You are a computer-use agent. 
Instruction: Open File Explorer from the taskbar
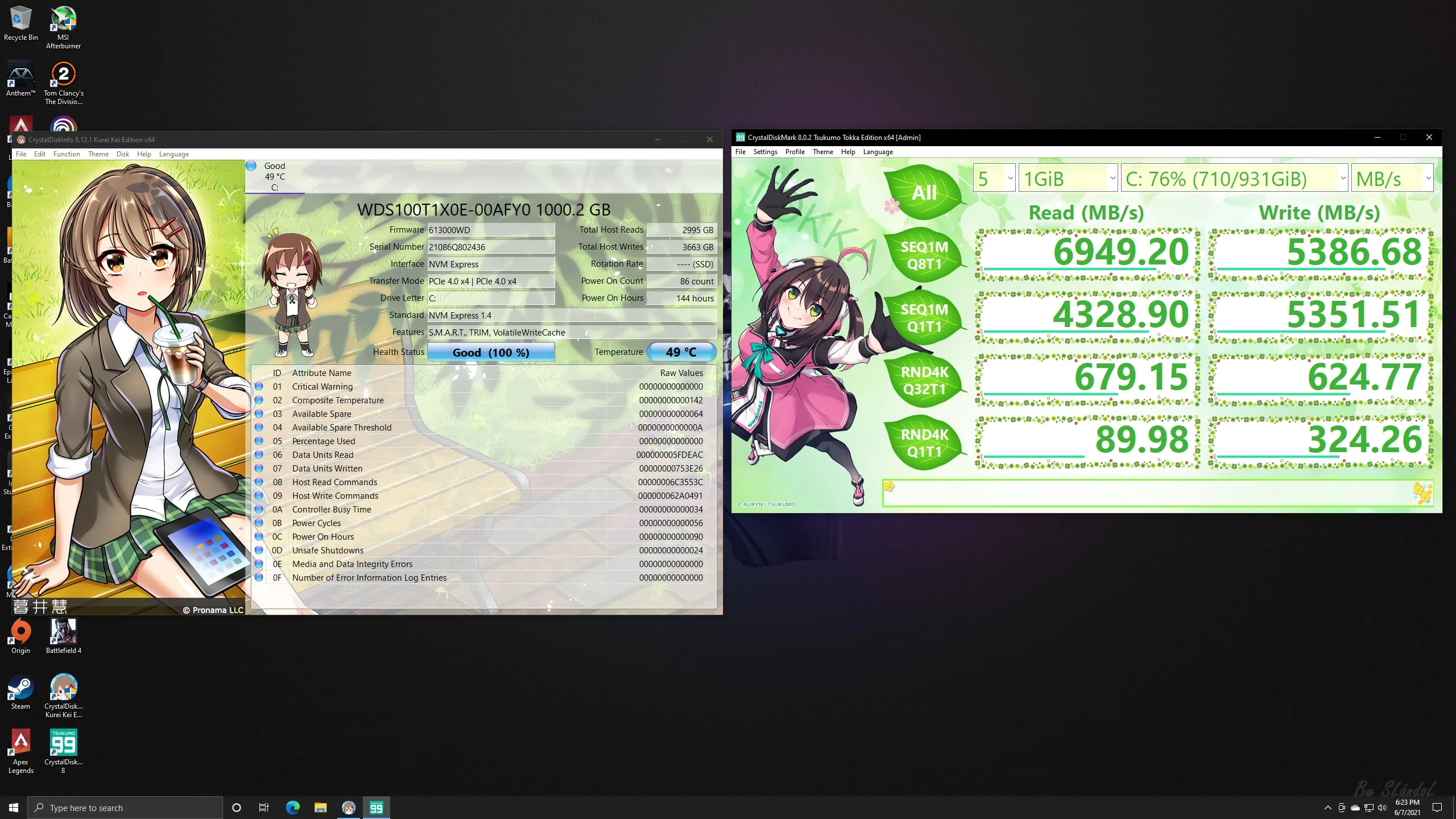click(x=321, y=808)
